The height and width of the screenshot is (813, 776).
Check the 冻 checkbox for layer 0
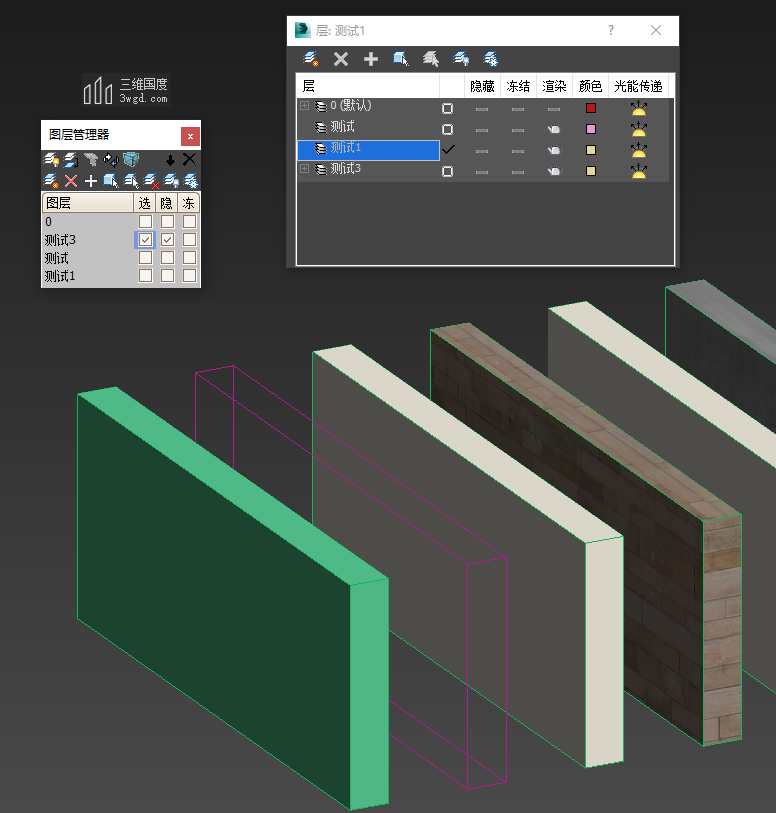pos(189,222)
